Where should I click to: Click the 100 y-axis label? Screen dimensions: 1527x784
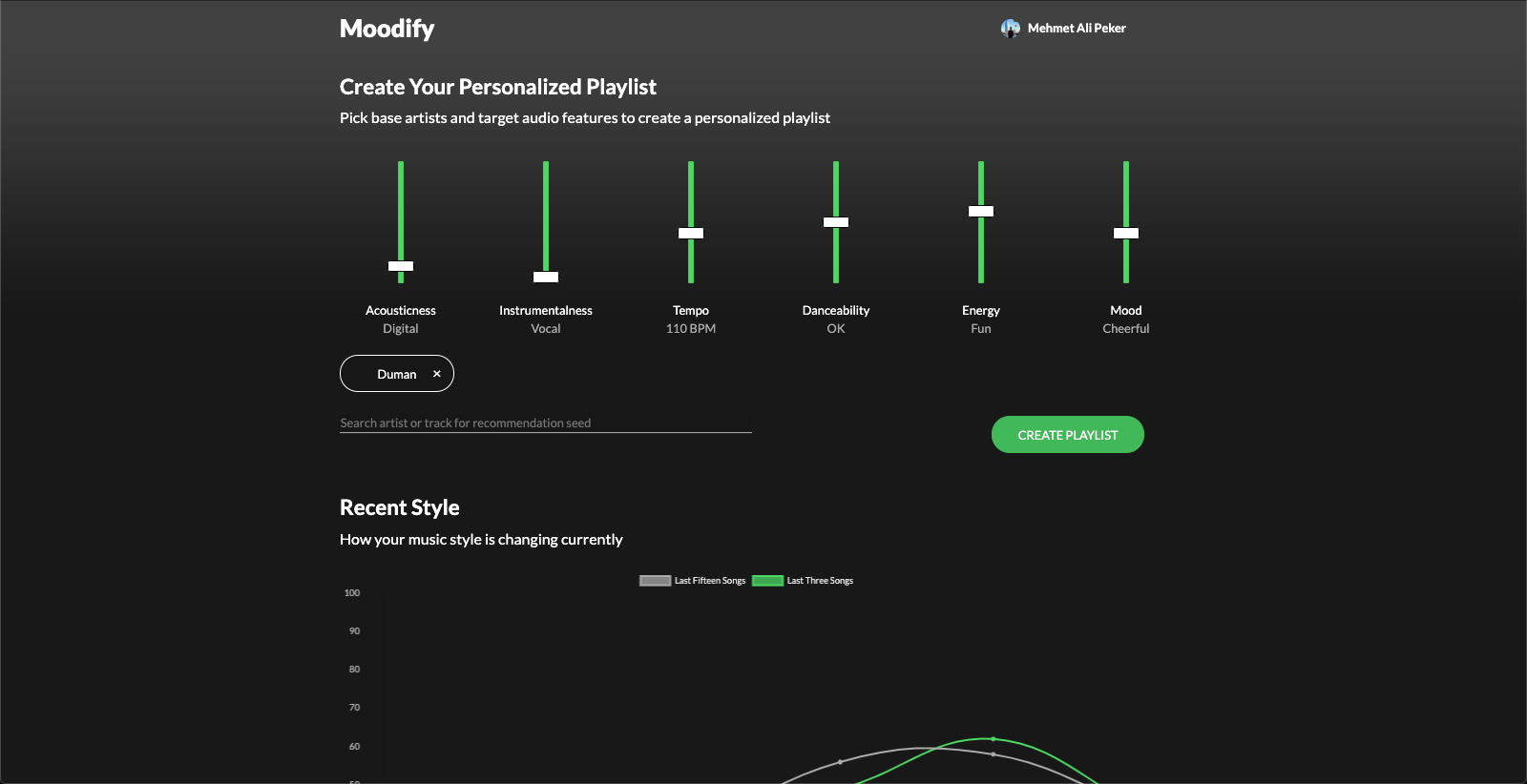click(x=352, y=593)
